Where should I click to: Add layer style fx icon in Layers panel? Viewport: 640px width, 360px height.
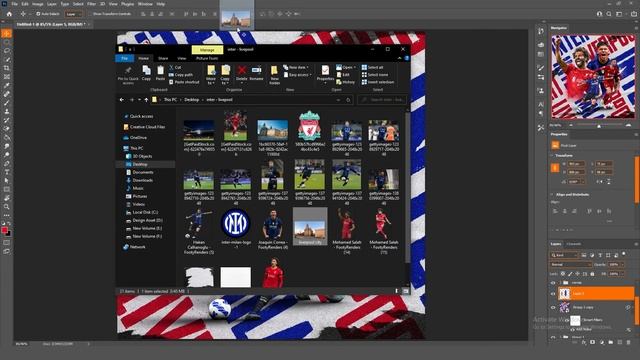click(x=584, y=342)
